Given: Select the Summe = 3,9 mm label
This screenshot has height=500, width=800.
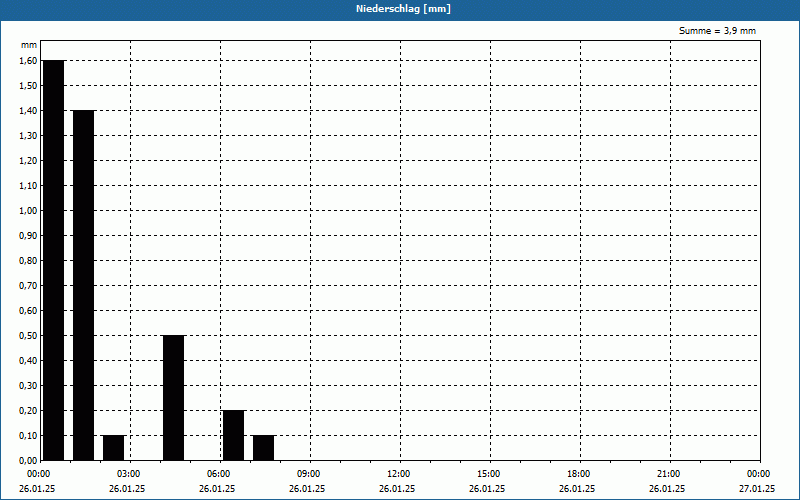Looking at the screenshot, I should 717,31.
